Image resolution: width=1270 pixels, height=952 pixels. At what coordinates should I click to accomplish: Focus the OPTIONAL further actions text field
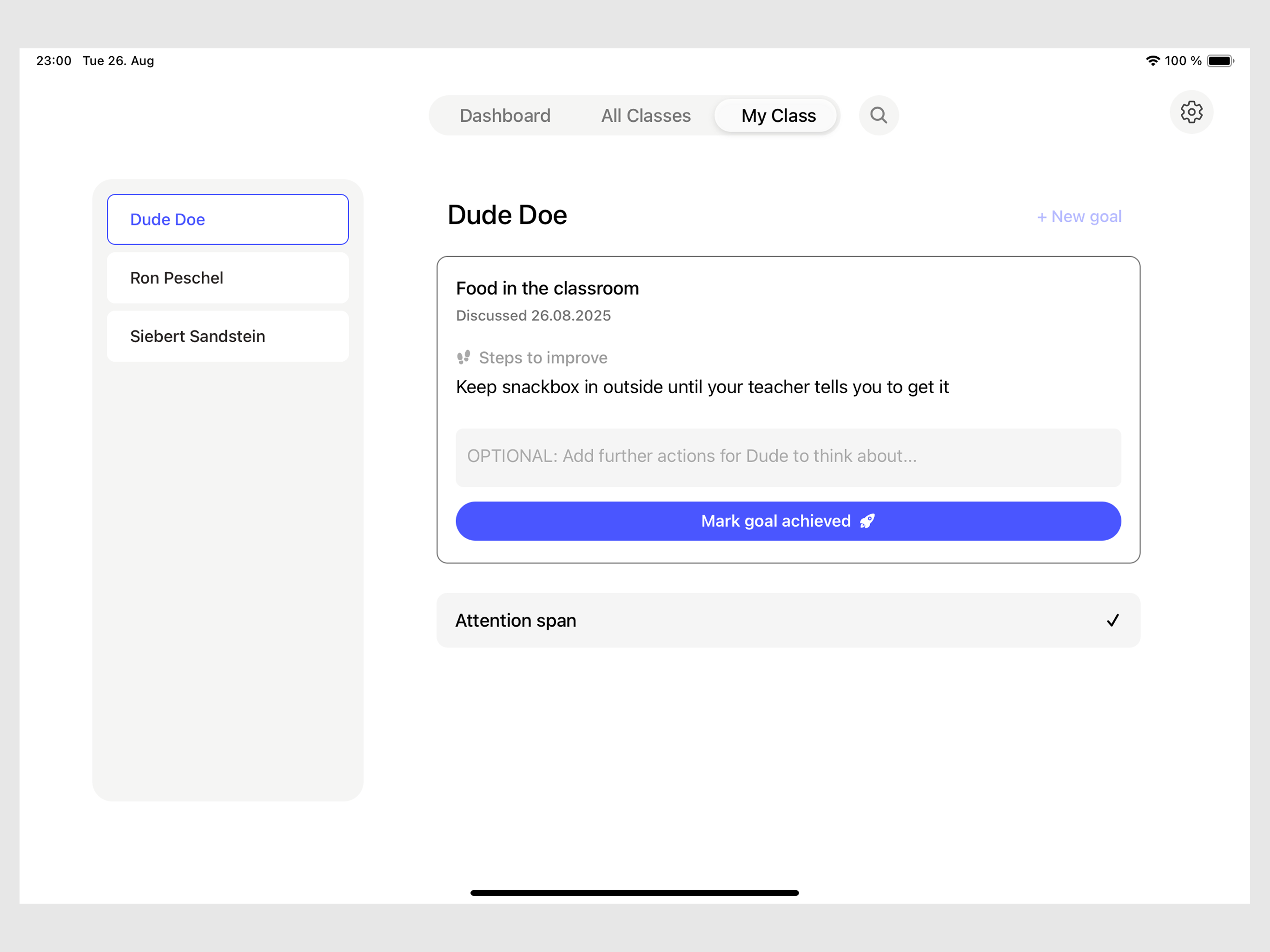(x=788, y=457)
